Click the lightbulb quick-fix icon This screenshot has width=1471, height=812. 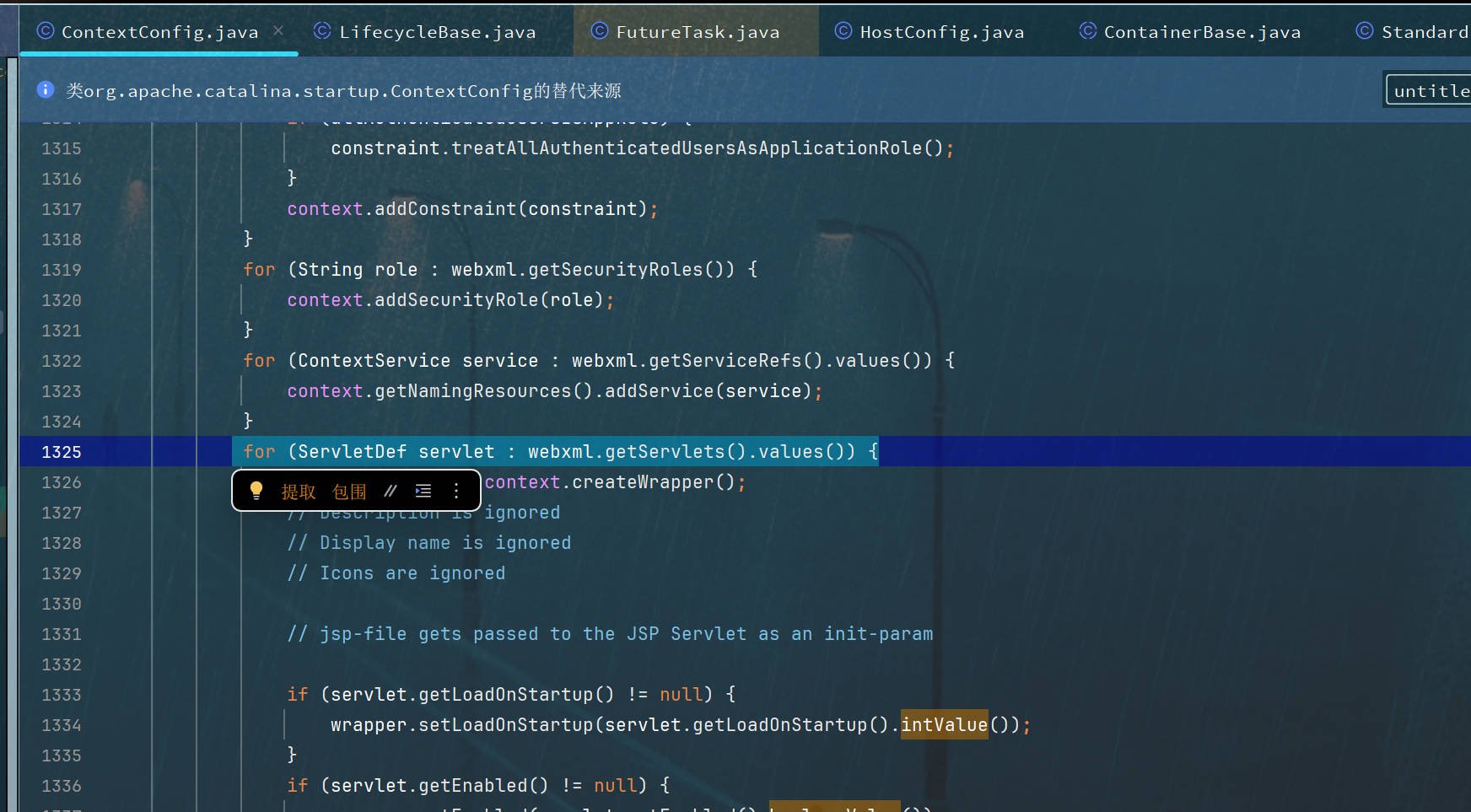256,491
